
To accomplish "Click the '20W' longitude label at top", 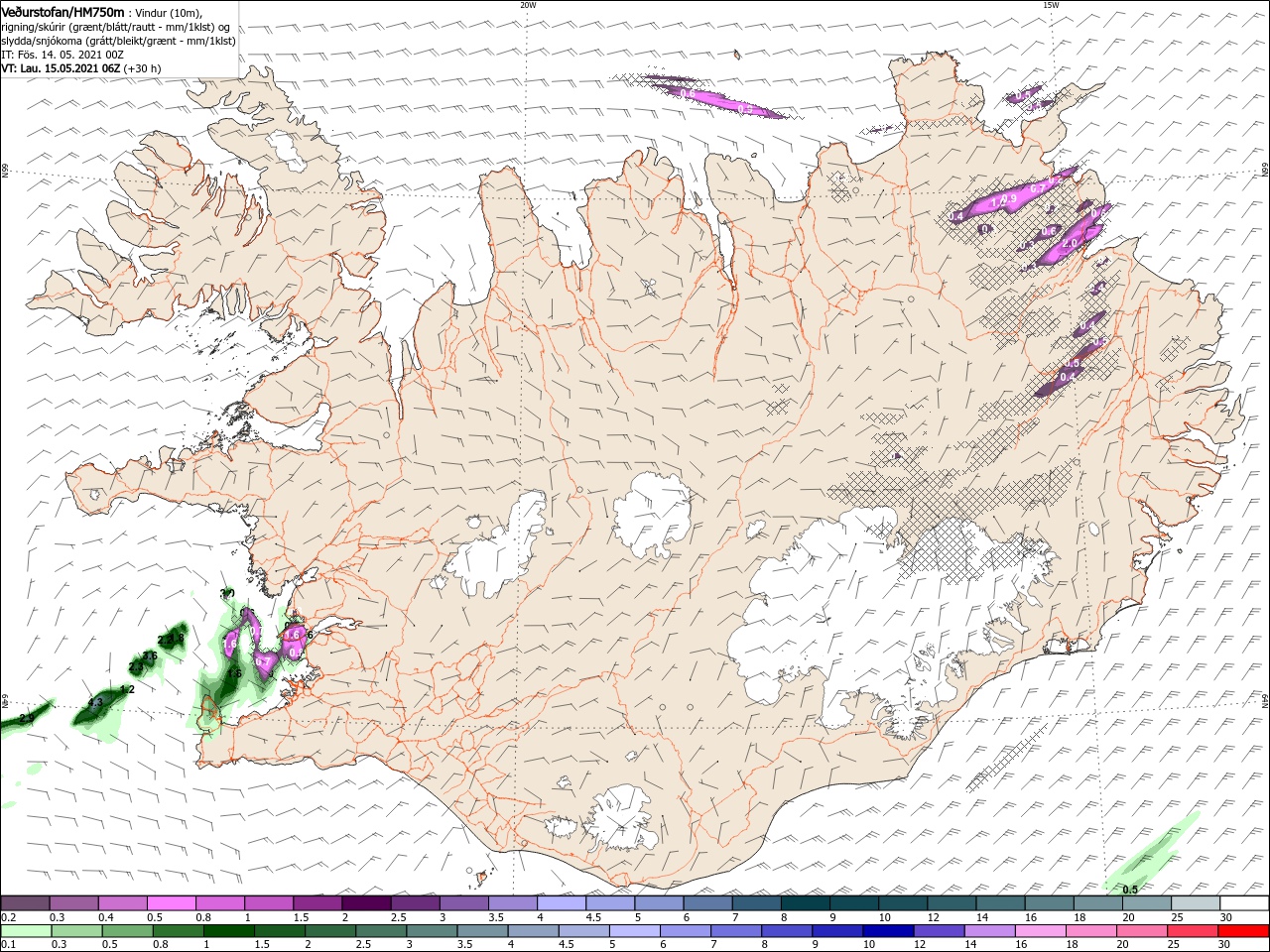I will (528, 4).
